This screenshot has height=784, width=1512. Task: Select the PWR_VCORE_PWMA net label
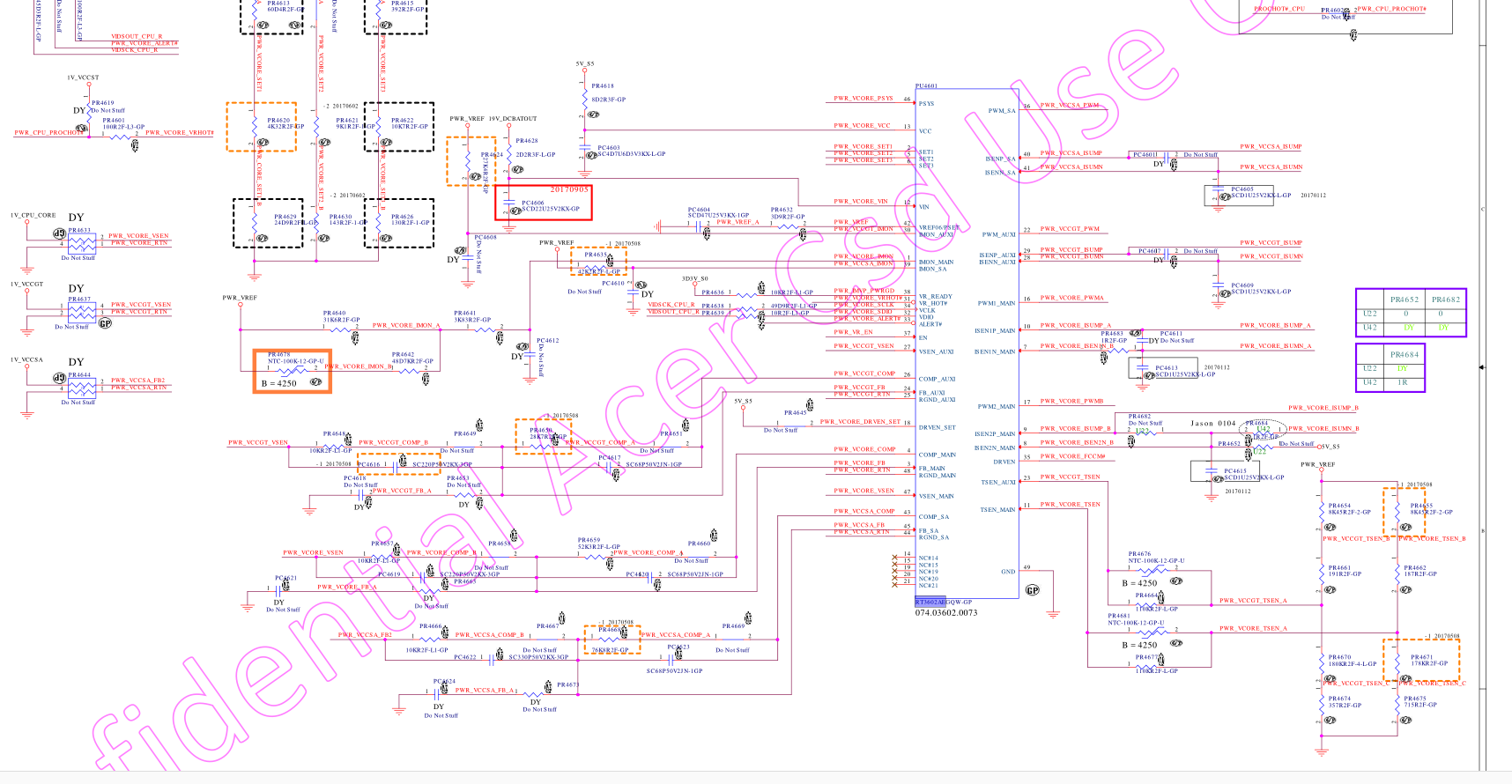click(x=1071, y=298)
